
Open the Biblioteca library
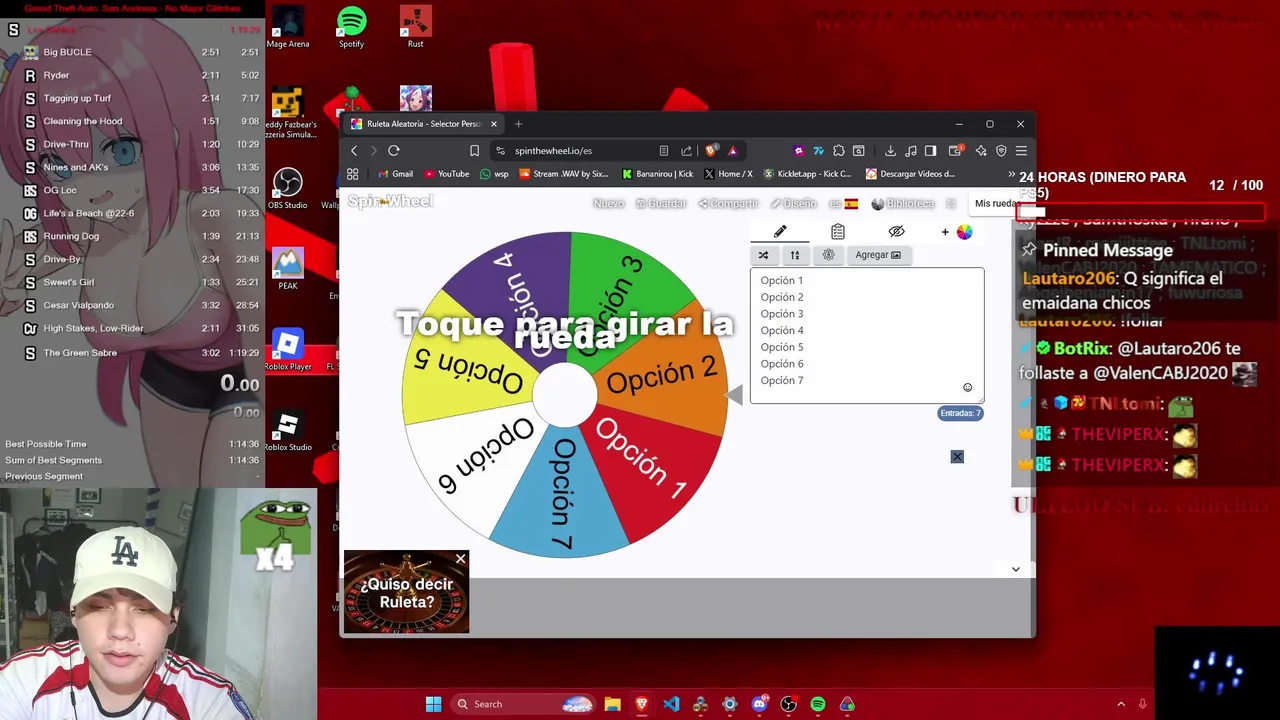tap(902, 203)
